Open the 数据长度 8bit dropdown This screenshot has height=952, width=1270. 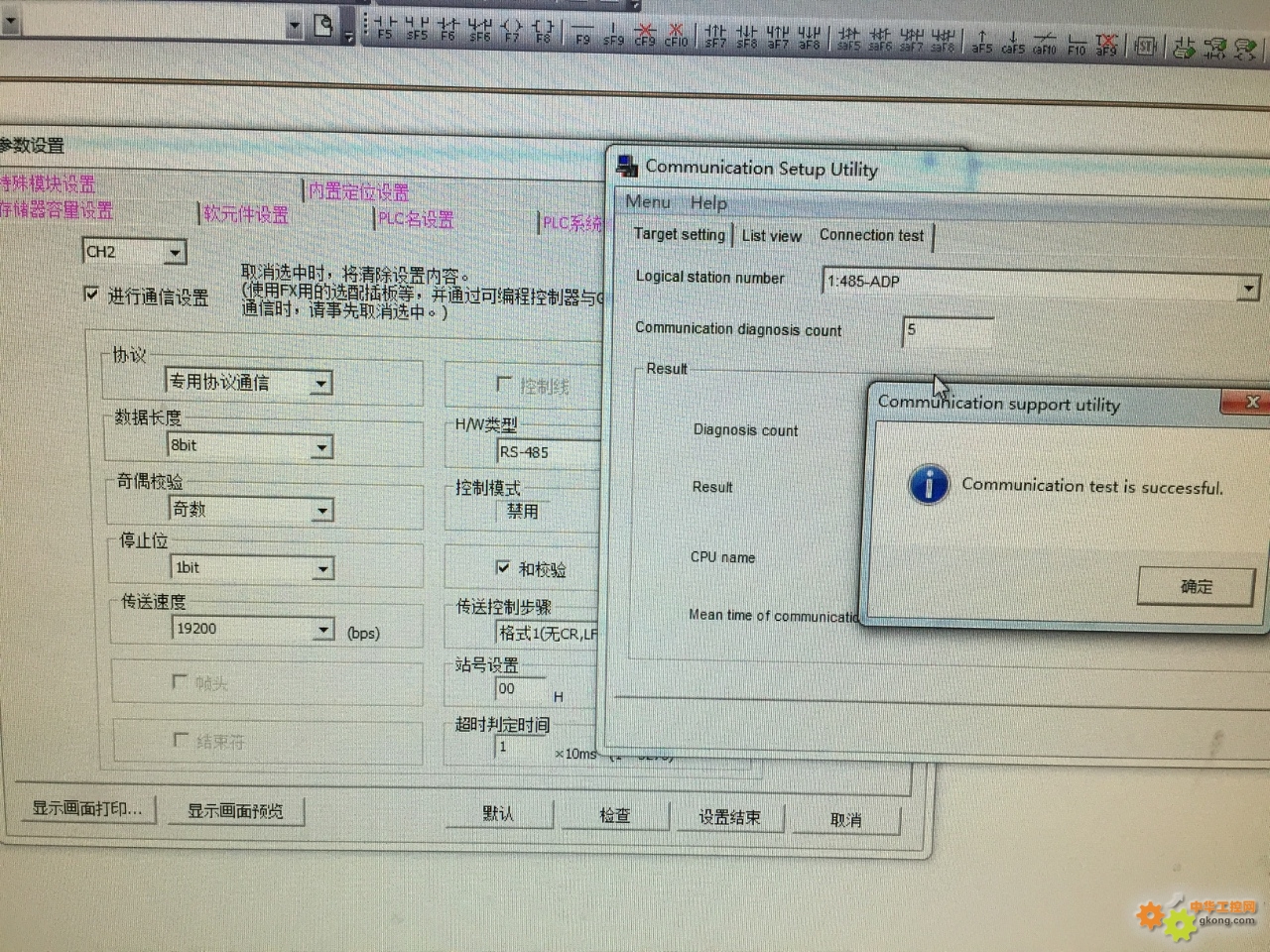coord(321,447)
